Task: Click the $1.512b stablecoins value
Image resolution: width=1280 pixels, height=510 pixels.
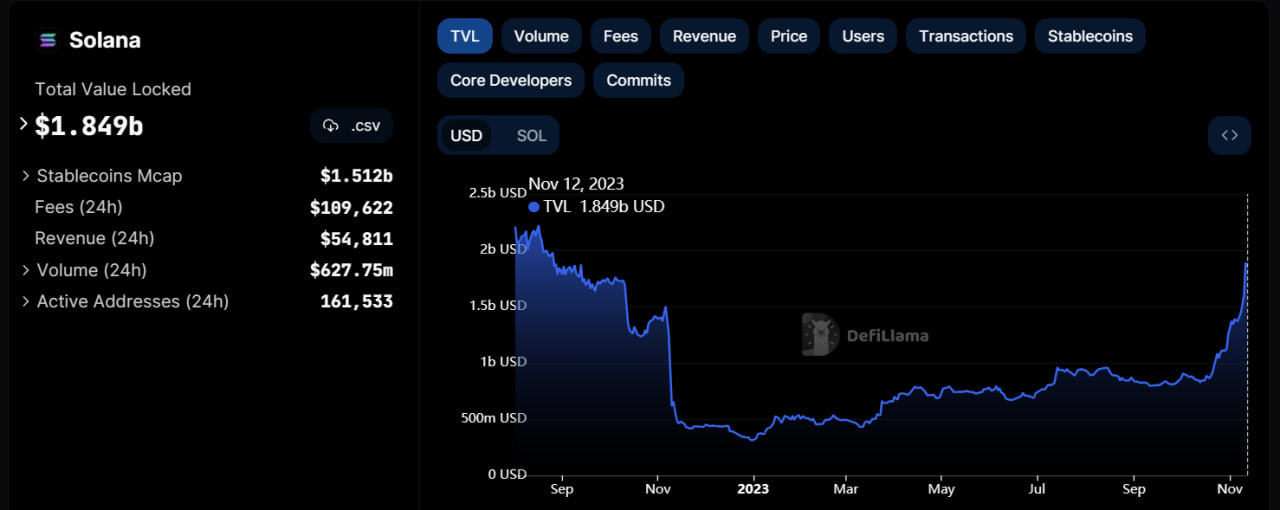Action: (357, 176)
